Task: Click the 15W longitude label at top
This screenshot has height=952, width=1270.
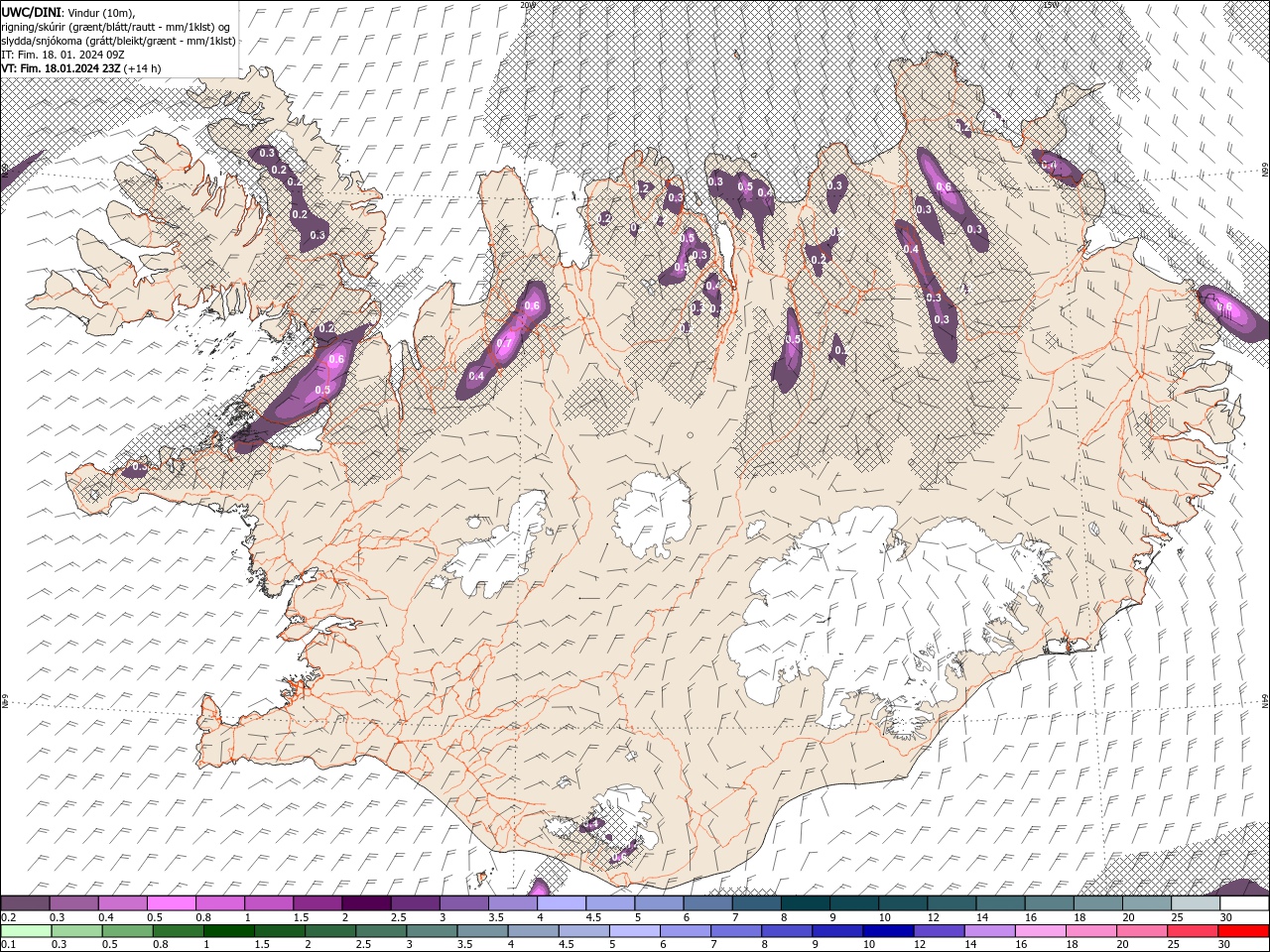Action: click(x=1051, y=5)
